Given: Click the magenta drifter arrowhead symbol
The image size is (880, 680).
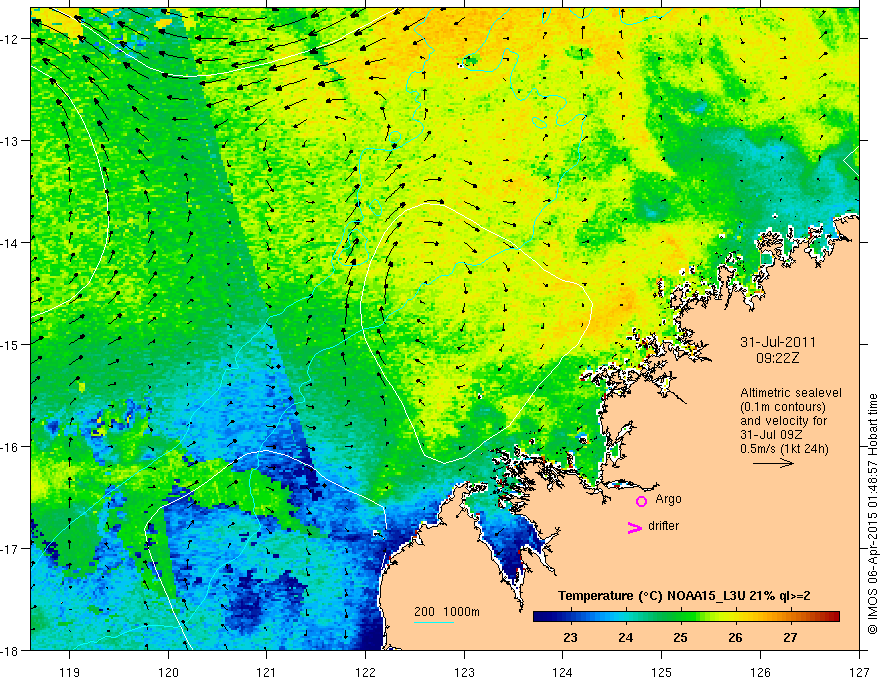Looking at the screenshot, I should tap(635, 527).
